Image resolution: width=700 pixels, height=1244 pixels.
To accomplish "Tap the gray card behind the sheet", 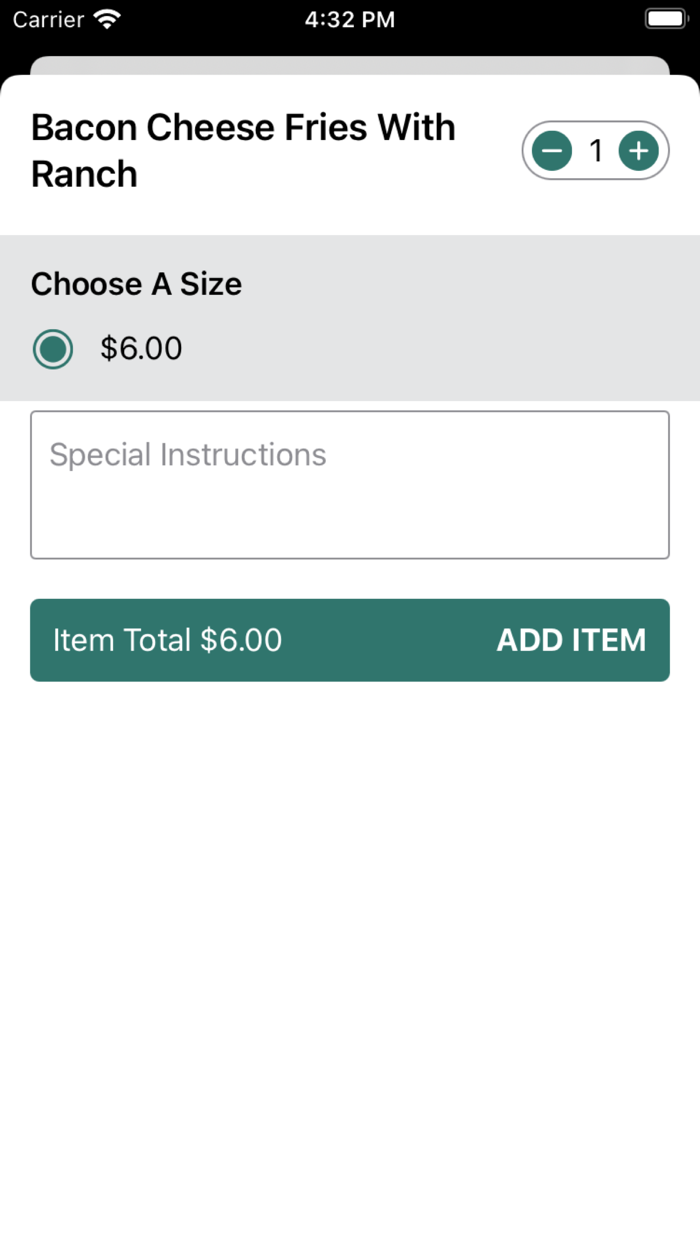I will tap(350, 65).
